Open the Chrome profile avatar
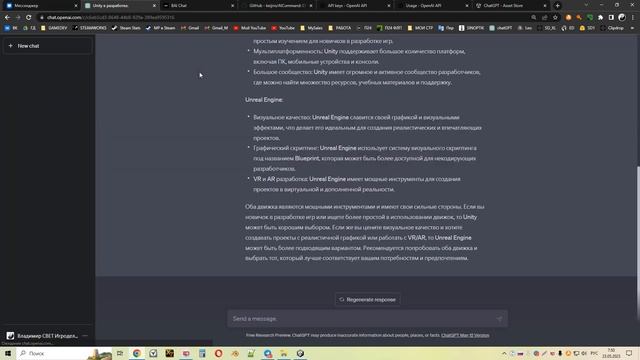The height and width of the screenshot is (360, 640). point(622,18)
